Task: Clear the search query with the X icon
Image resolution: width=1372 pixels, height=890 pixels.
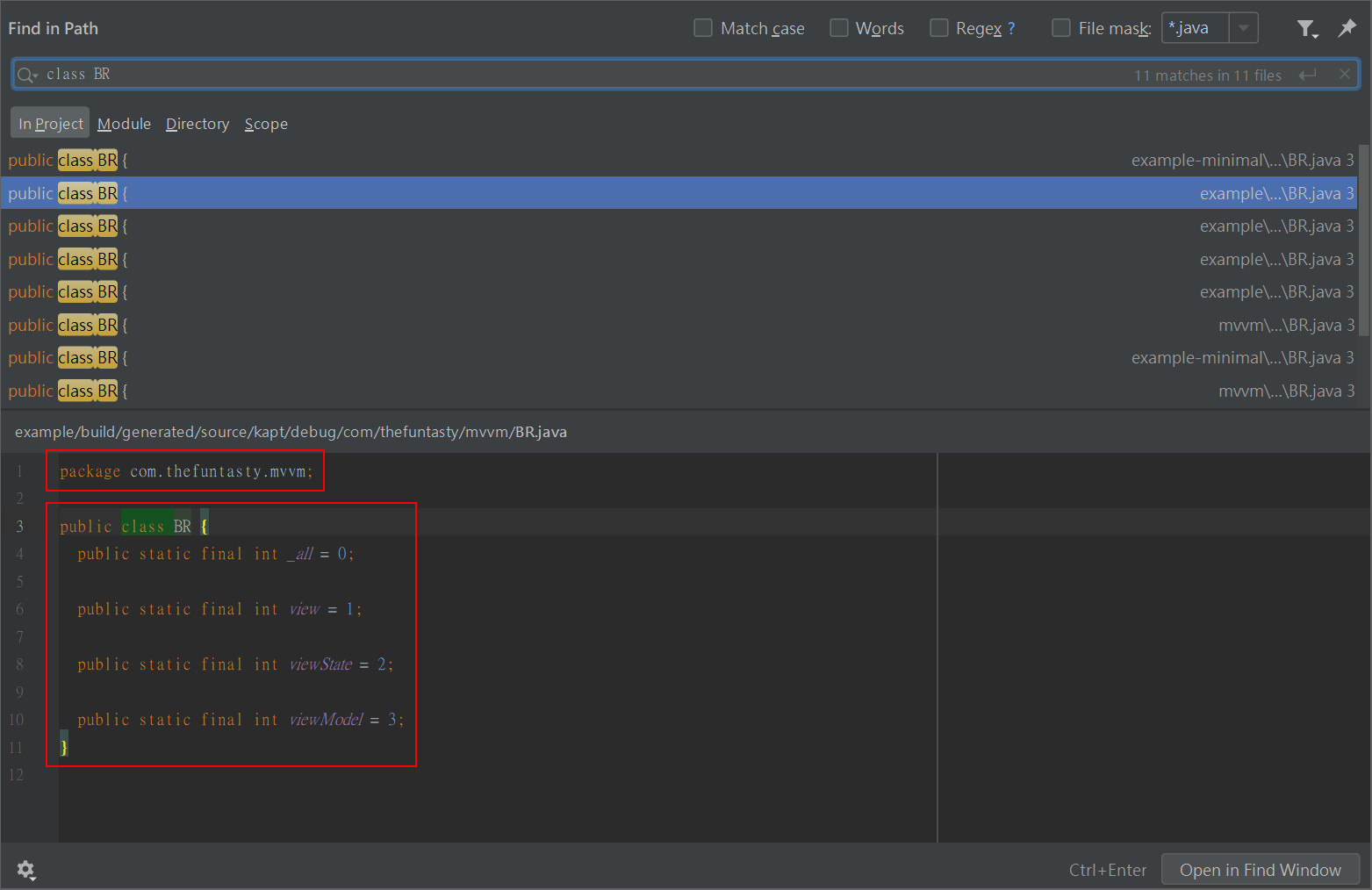Action: click(x=1344, y=74)
